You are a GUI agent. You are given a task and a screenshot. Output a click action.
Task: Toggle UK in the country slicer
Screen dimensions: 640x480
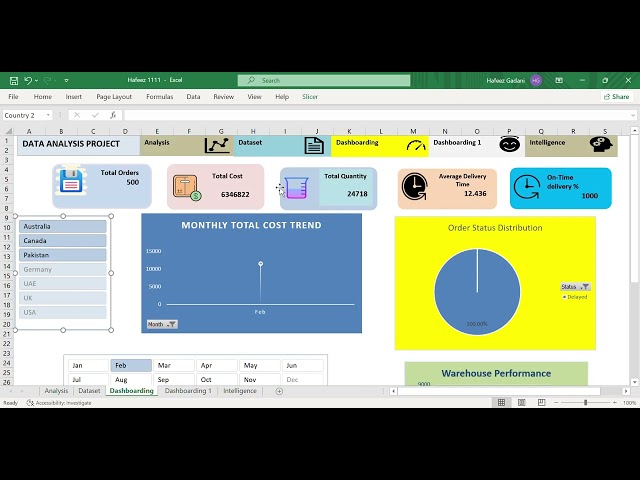[63, 298]
